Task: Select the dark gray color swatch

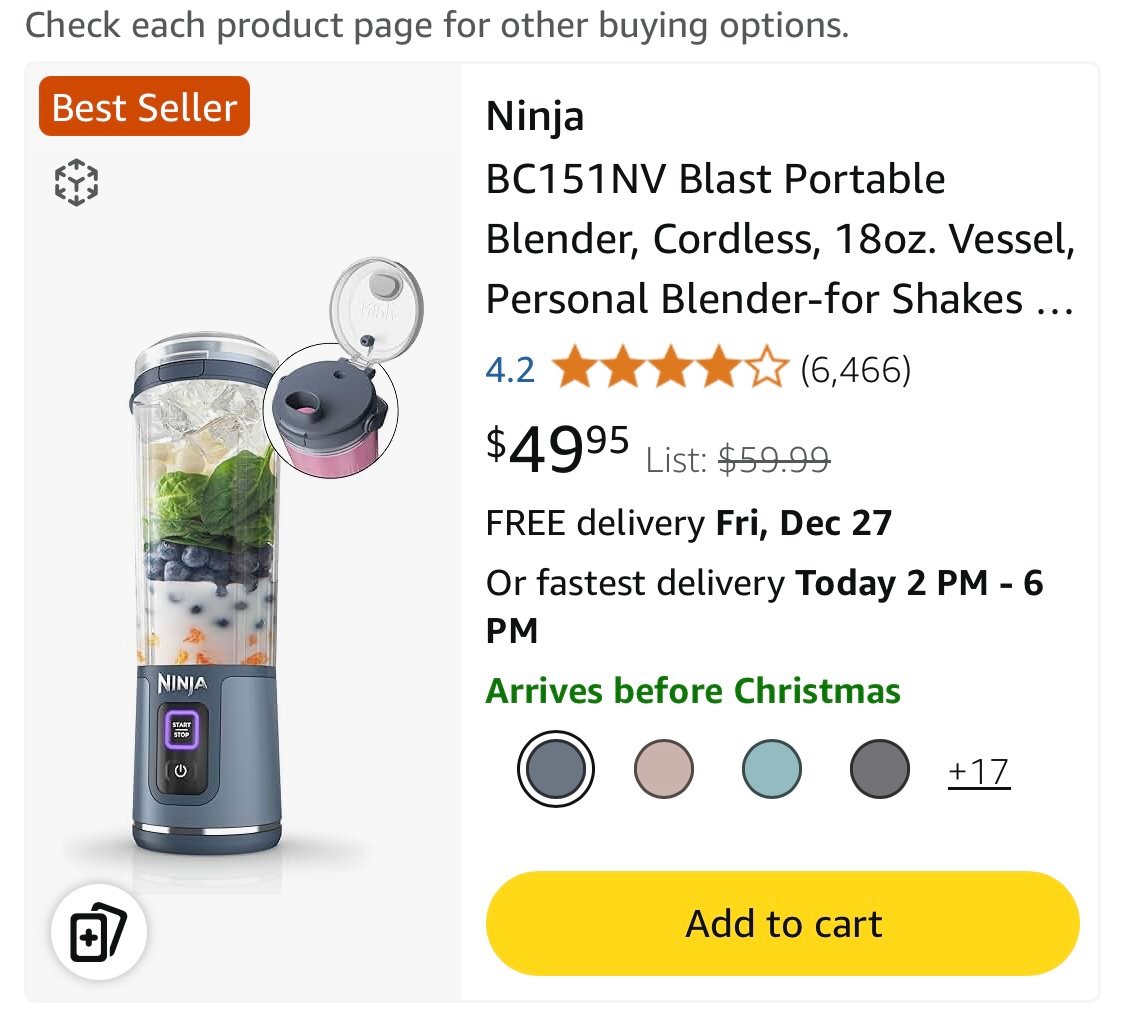Action: (880, 769)
